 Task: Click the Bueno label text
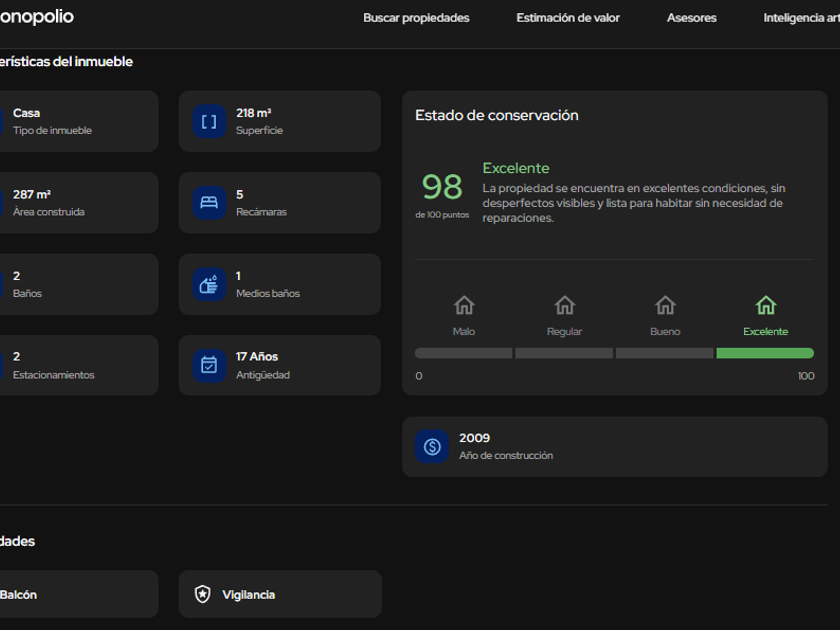tap(665, 332)
